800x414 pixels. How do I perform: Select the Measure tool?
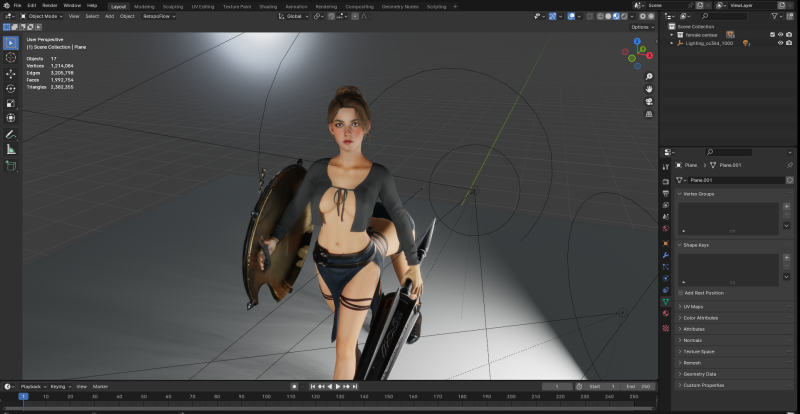tap(11, 149)
